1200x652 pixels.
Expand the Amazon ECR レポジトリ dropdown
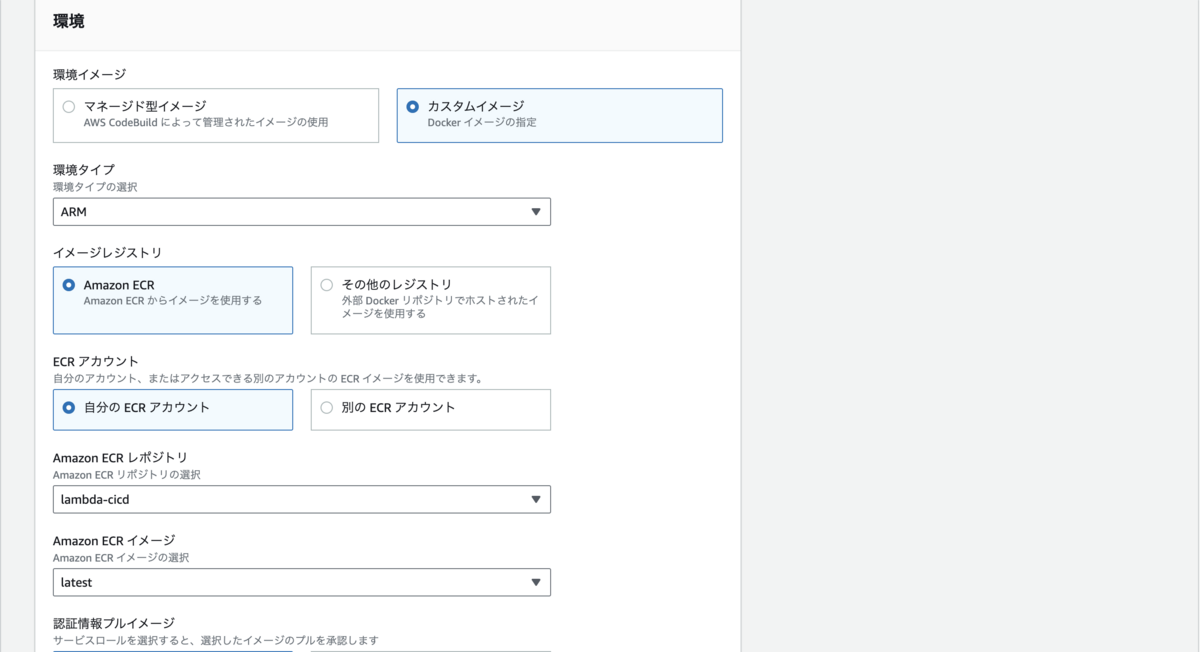click(301, 499)
